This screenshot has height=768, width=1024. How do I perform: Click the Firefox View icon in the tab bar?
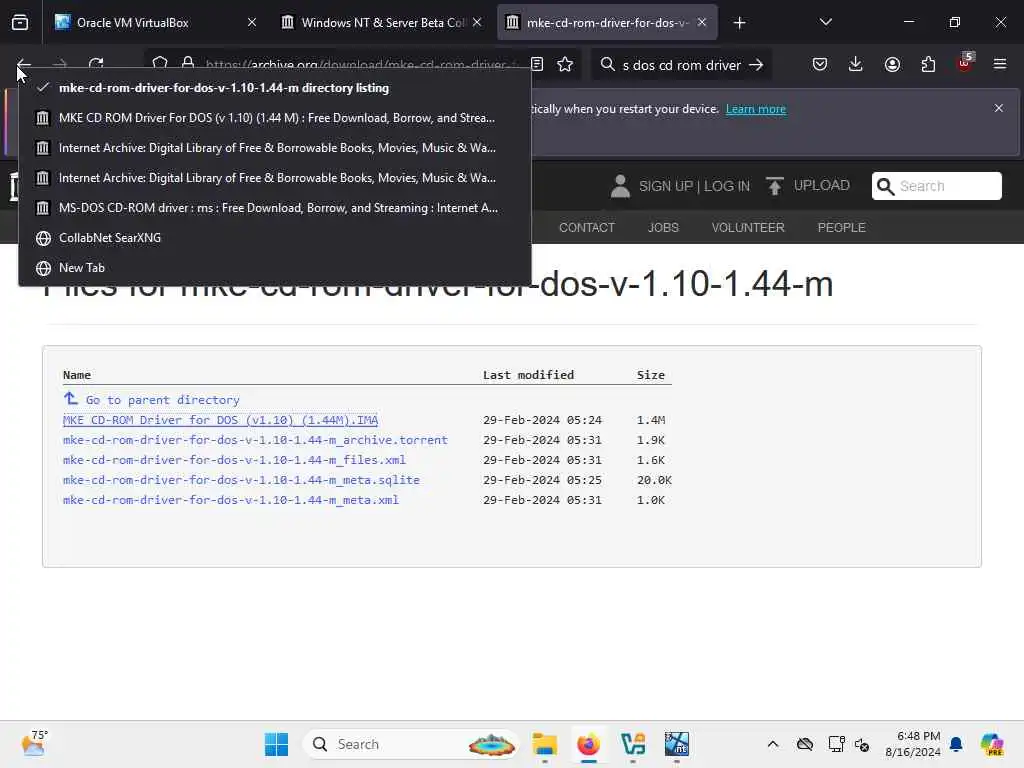pos(20,22)
